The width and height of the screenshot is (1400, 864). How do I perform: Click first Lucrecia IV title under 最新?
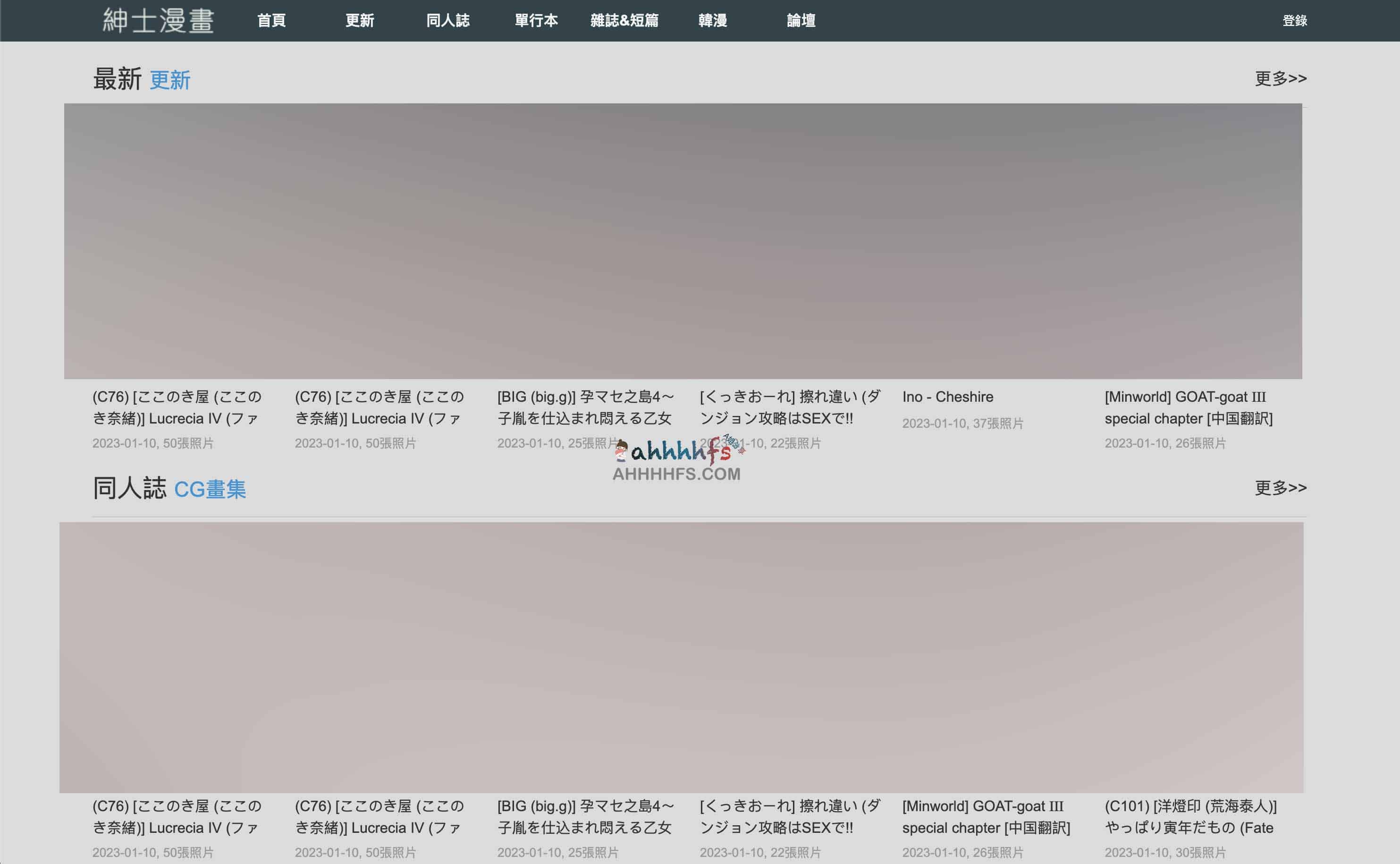click(177, 407)
